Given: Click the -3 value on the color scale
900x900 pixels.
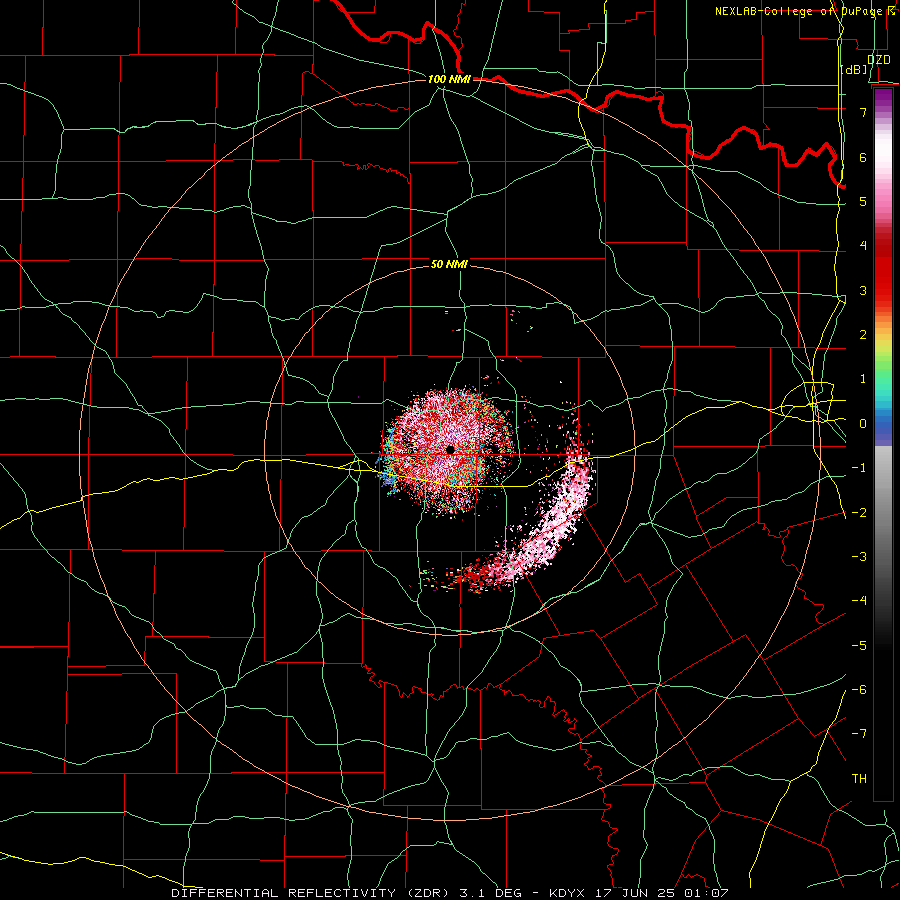Looking at the screenshot, I should pyautogui.click(x=859, y=557).
